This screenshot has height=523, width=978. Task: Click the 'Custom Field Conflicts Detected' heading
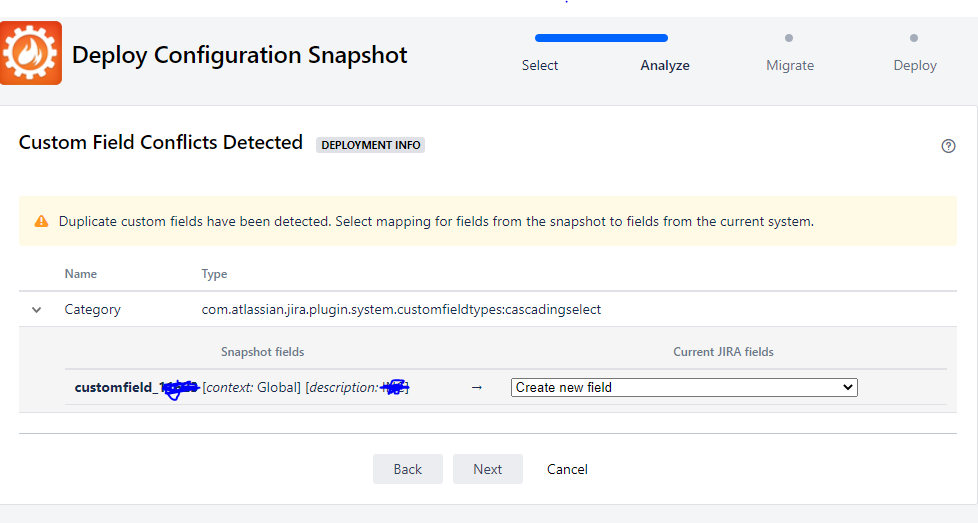161,143
